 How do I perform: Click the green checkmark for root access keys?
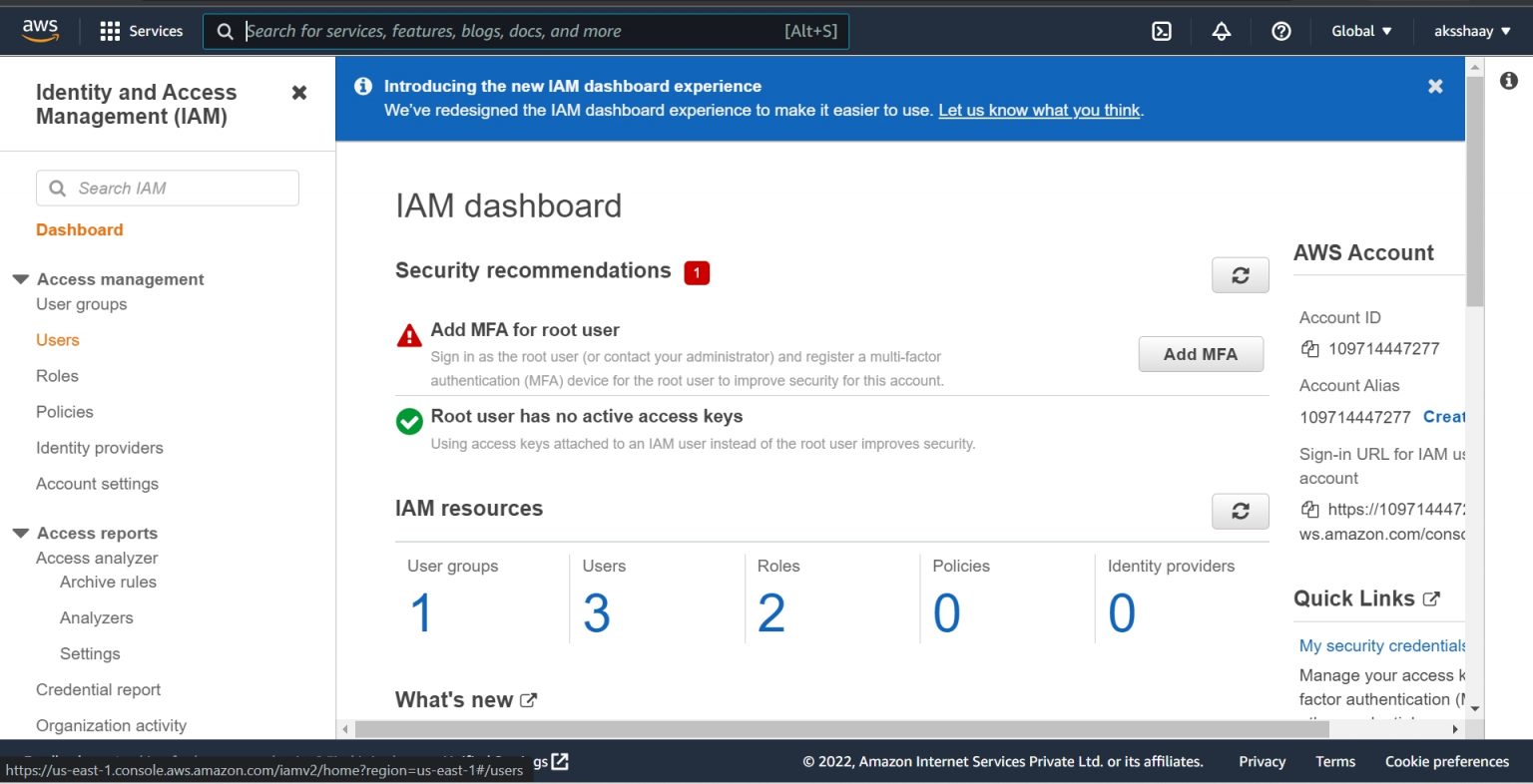coord(409,422)
